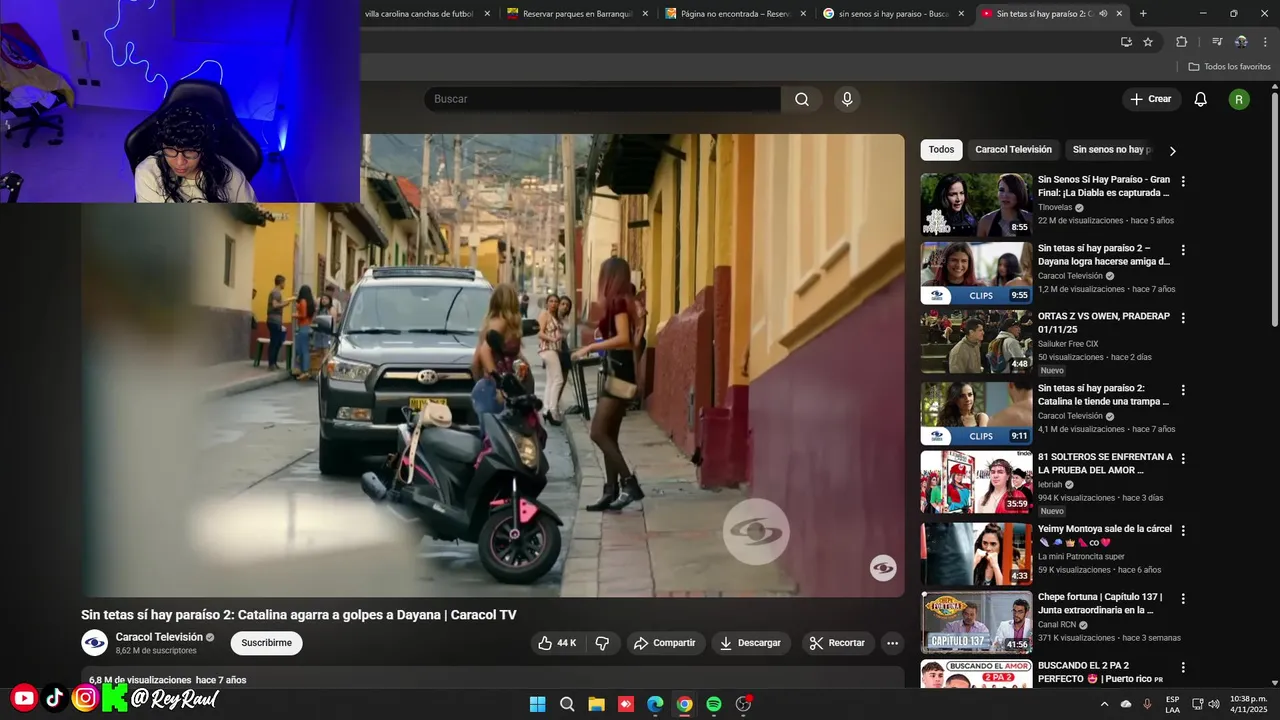Switch to villa carolina canchas tab
1280x720 pixels.
tap(420, 14)
